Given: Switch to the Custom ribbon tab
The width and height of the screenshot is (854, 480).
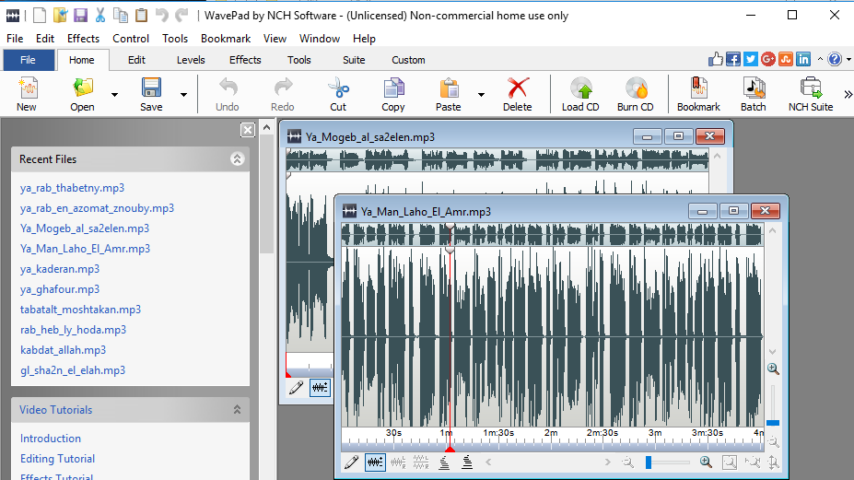Looking at the screenshot, I should (x=408, y=60).
